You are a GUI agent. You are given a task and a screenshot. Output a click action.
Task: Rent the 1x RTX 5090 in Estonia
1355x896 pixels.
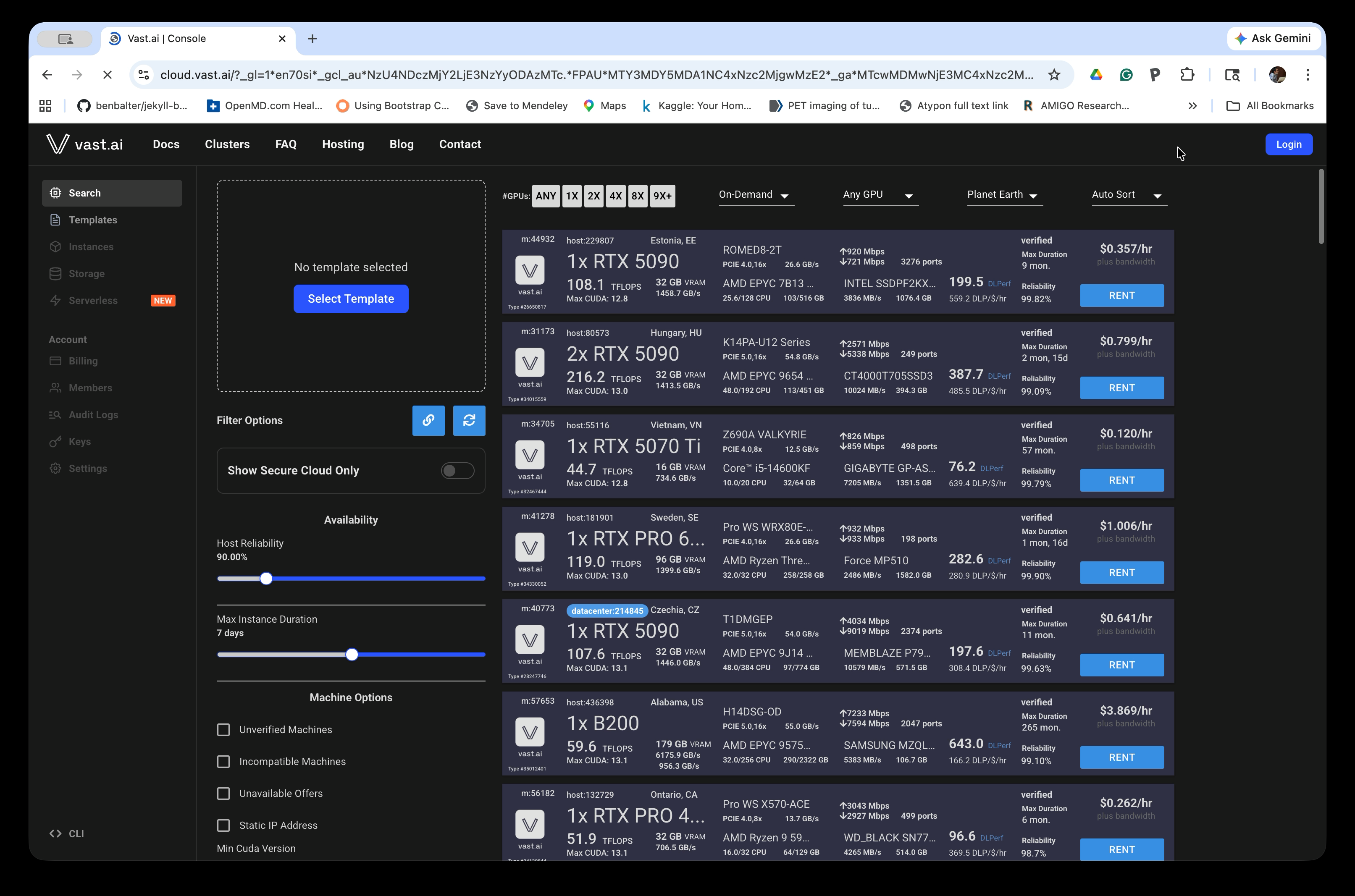click(x=1121, y=296)
